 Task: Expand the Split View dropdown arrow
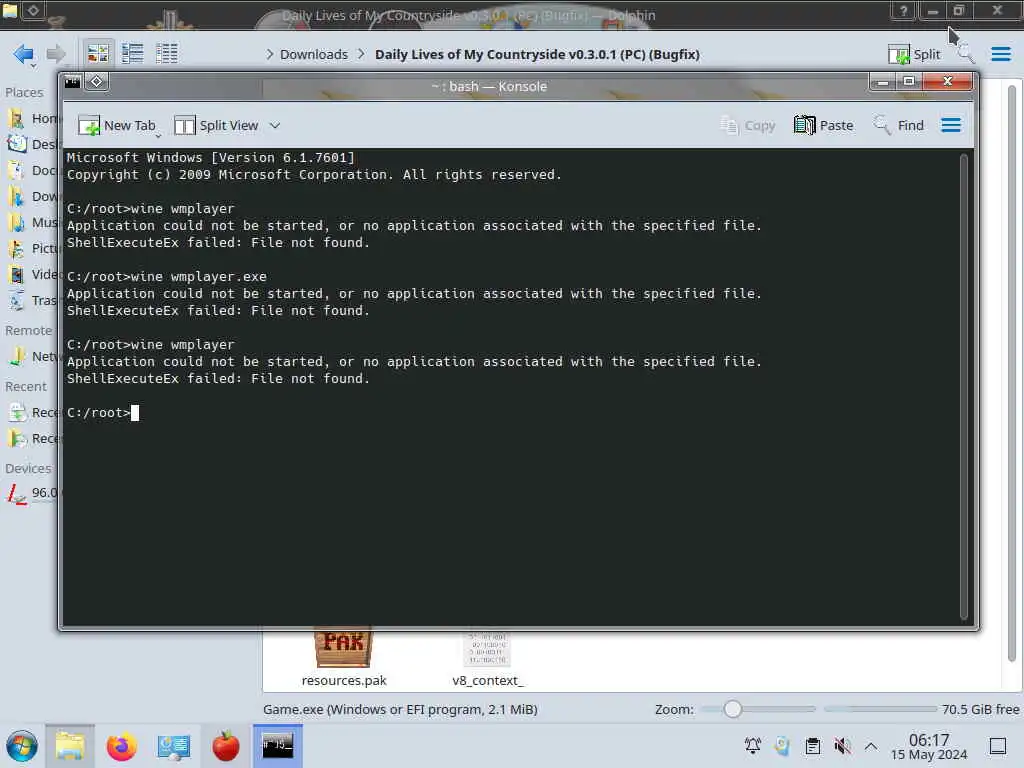[275, 125]
